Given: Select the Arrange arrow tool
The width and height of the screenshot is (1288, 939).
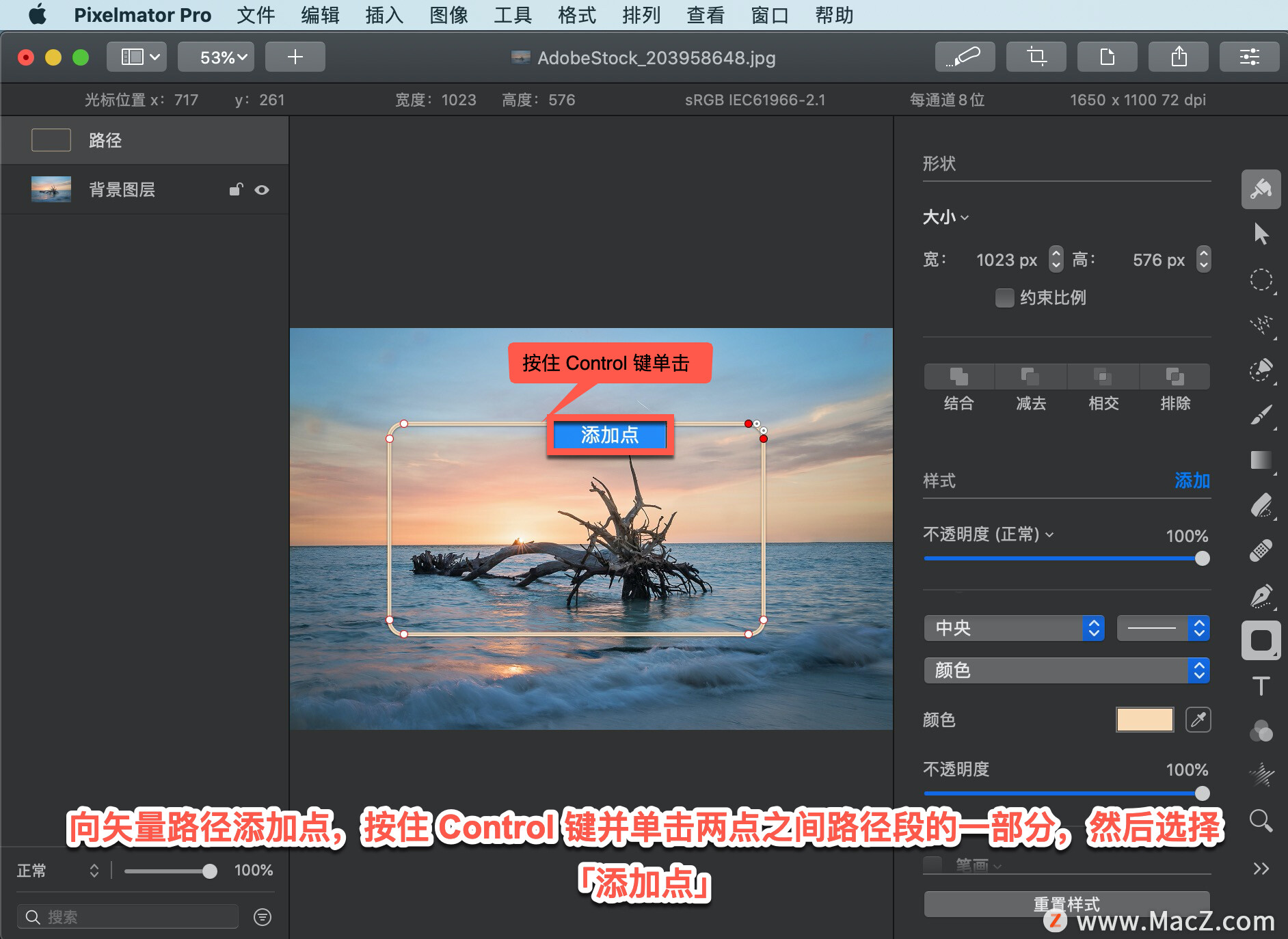Looking at the screenshot, I should (x=1261, y=234).
